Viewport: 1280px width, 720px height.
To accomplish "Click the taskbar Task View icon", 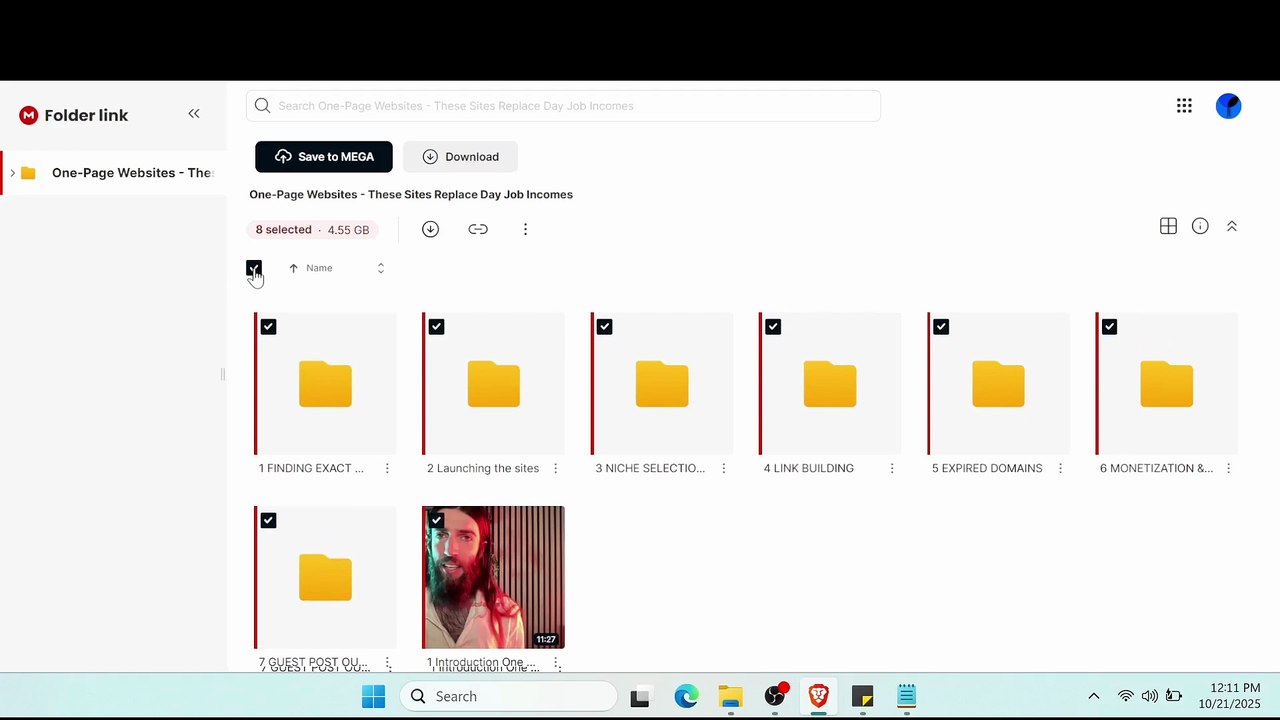I will pyautogui.click(x=640, y=697).
